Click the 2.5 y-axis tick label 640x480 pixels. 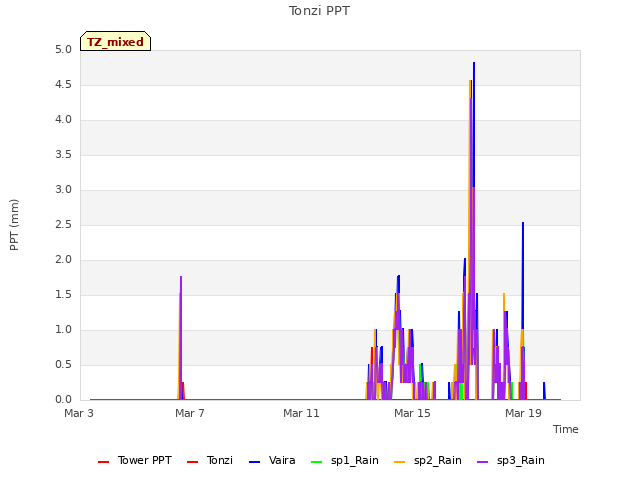coord(63,225)
